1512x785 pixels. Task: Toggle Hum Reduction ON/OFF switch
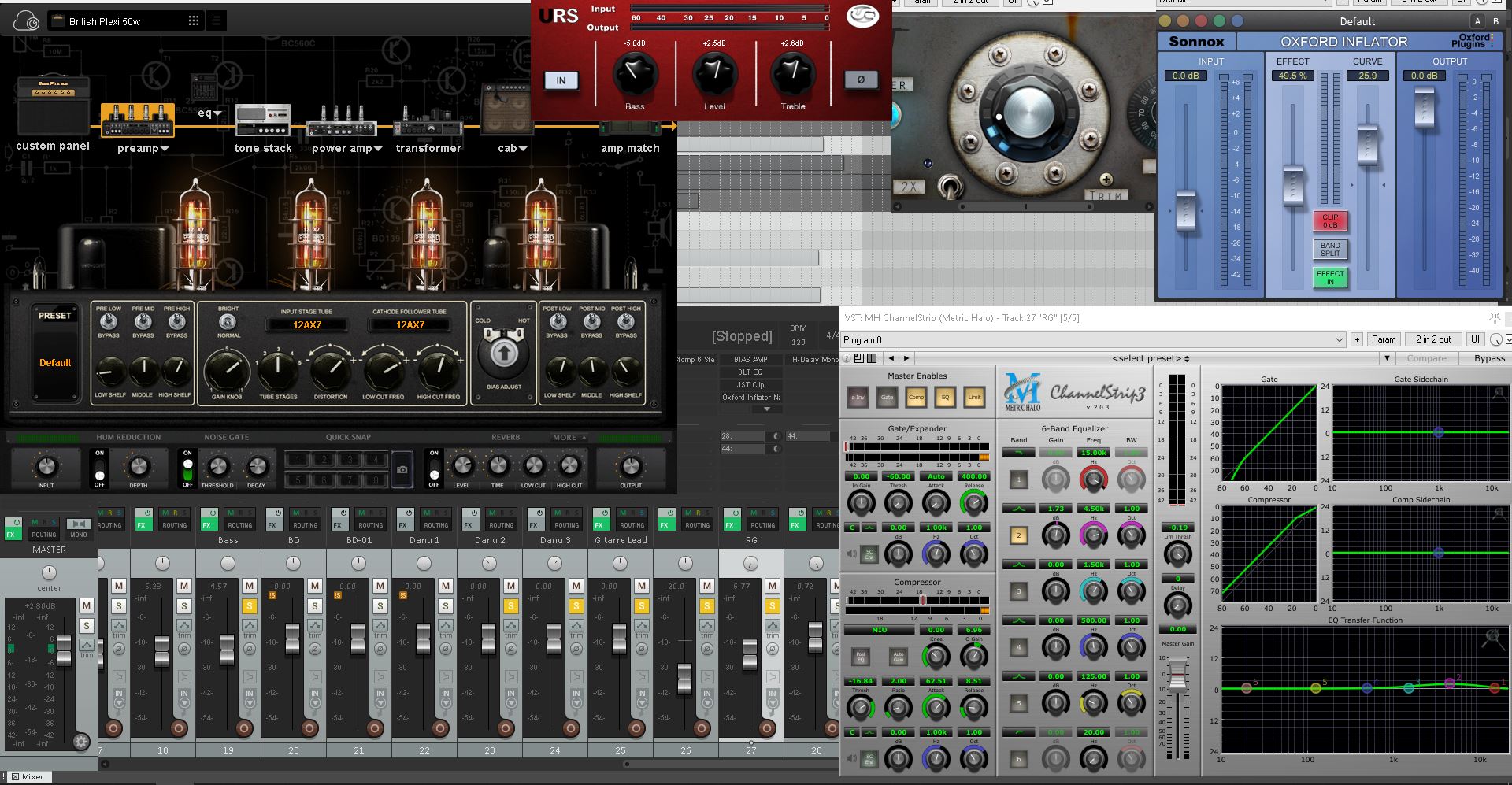[99, 468]
